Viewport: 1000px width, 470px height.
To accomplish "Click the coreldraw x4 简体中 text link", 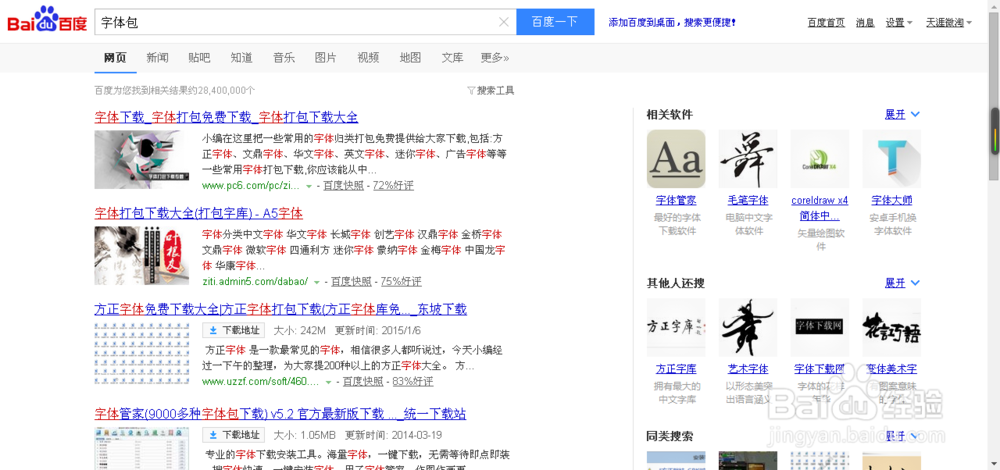I will coord(820,208).
